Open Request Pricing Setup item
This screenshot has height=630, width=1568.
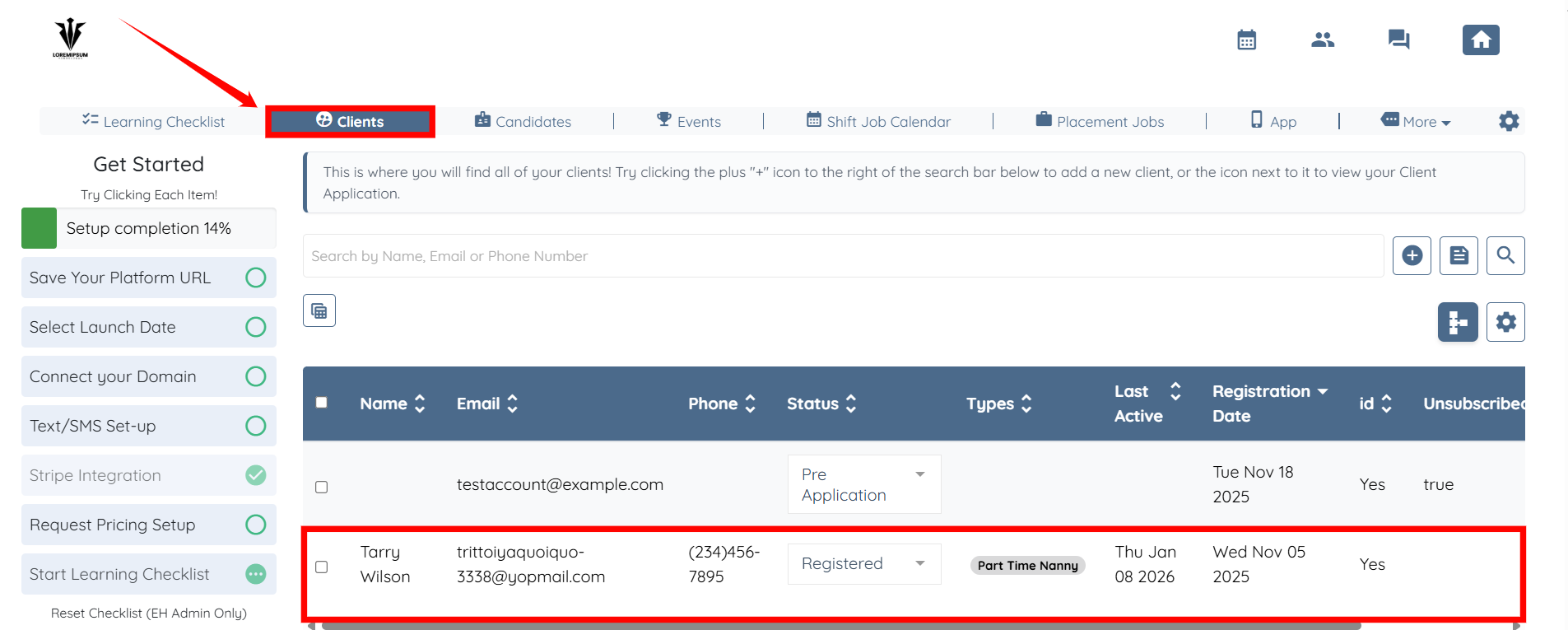click(149, 525)
